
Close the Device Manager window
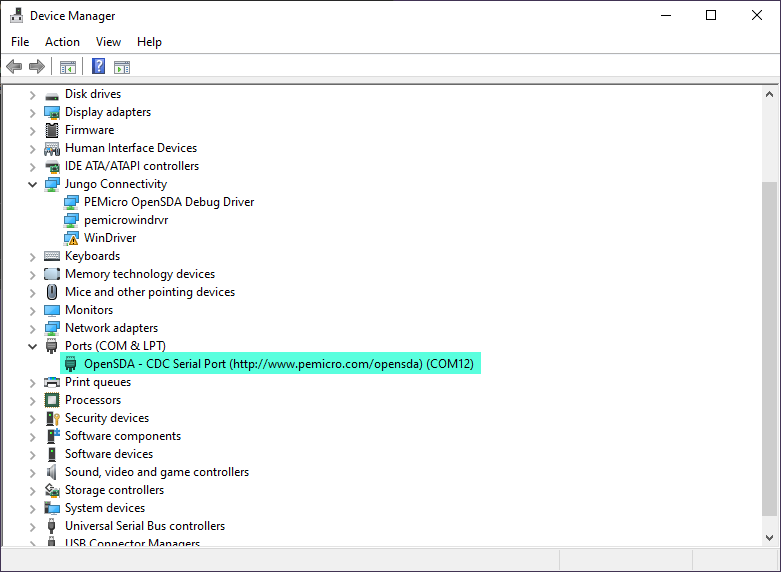[757, 15]
